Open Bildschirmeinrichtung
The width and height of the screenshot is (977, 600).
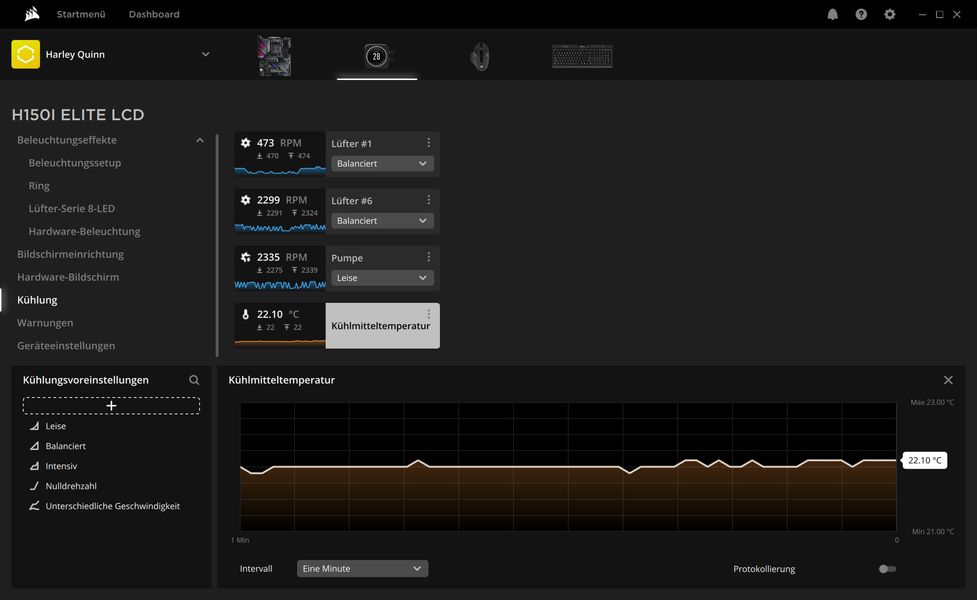coord(70,254)
